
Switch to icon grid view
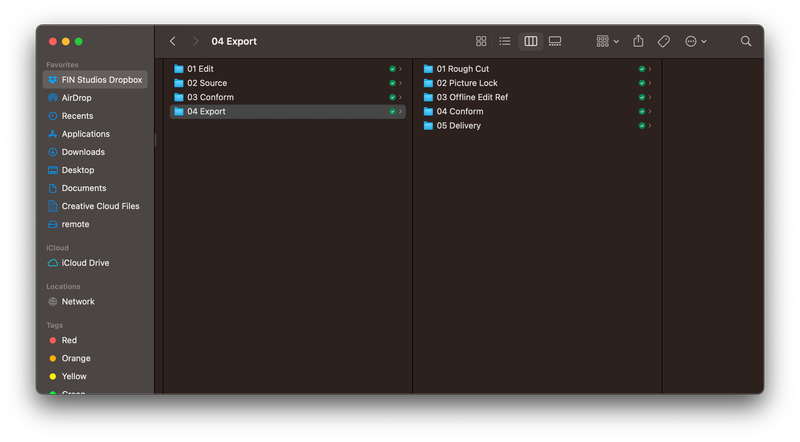[x=481, y=41]
